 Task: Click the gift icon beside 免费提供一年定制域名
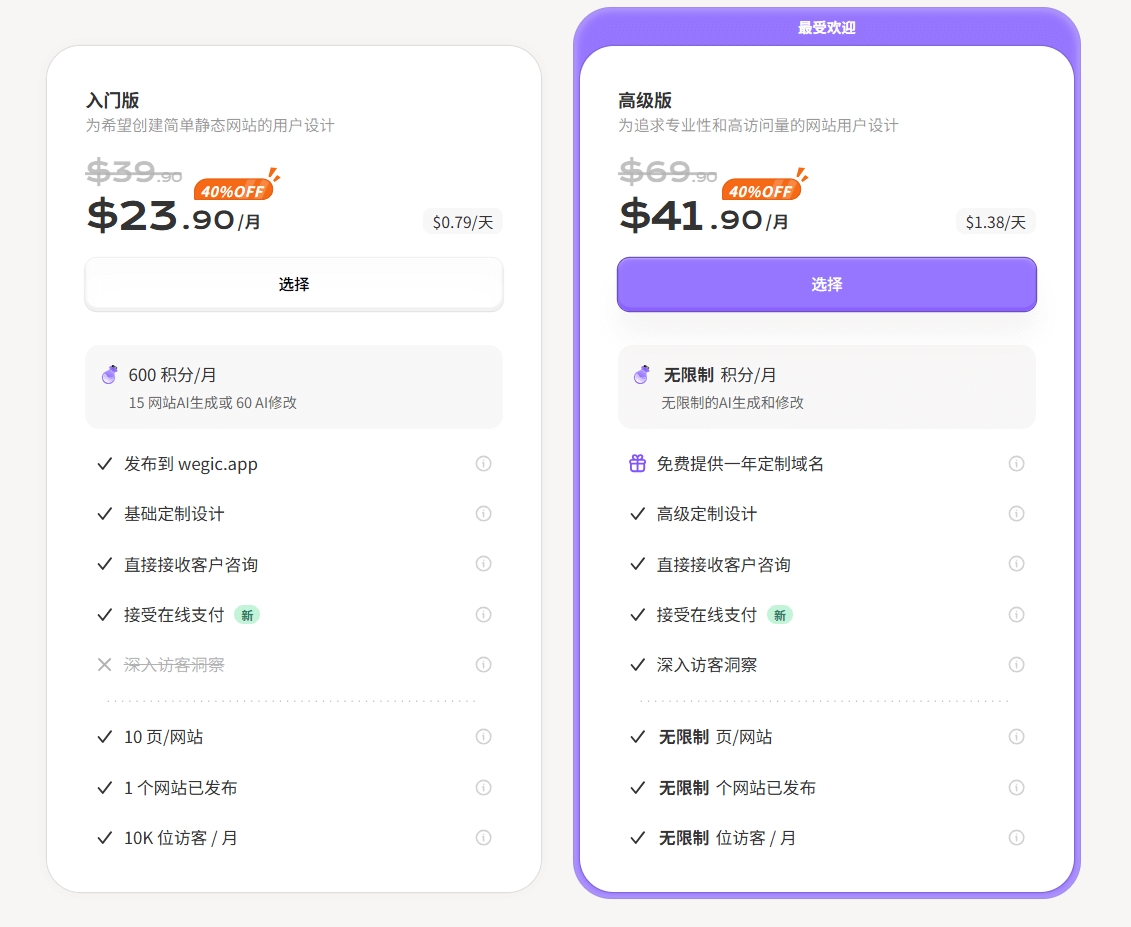pos(637,463)
